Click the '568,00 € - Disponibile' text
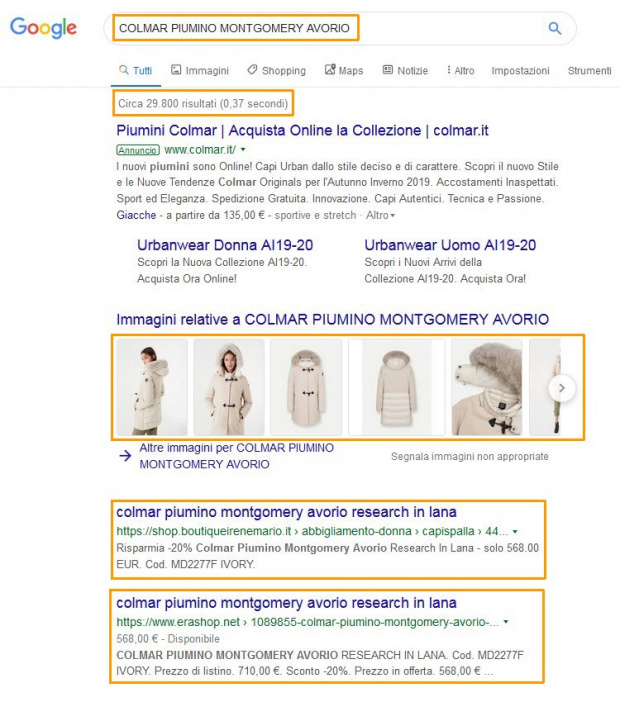Viewport: 620px width, 702px height. click(x=168, y=639)
